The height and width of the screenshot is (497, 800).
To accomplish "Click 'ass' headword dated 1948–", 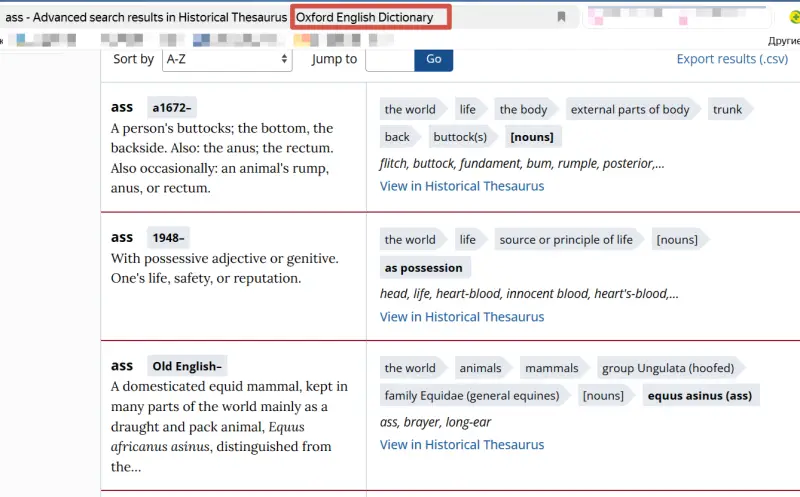I will pyautogui.click(x=122, y=237).
